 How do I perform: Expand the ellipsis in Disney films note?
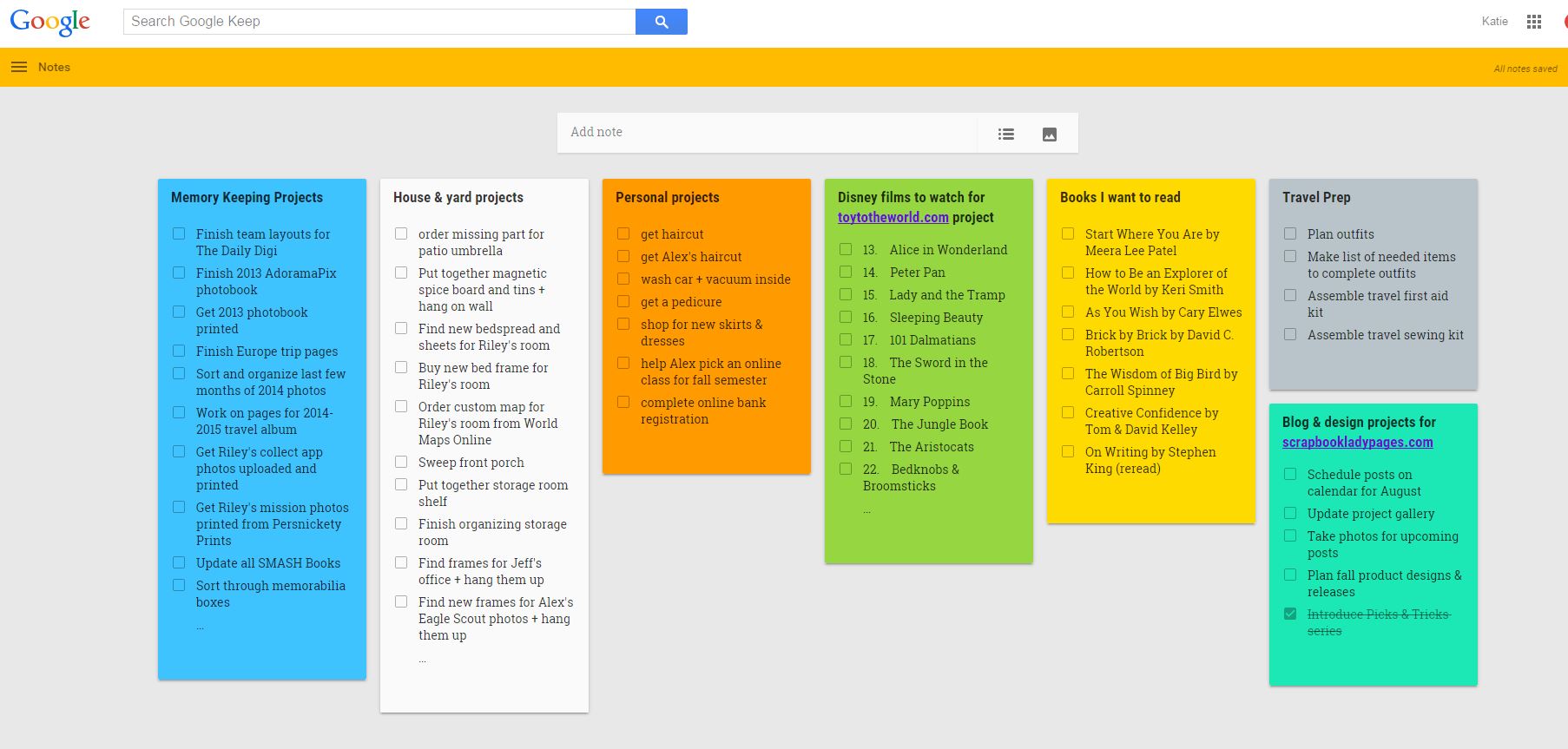click(867, 510)
